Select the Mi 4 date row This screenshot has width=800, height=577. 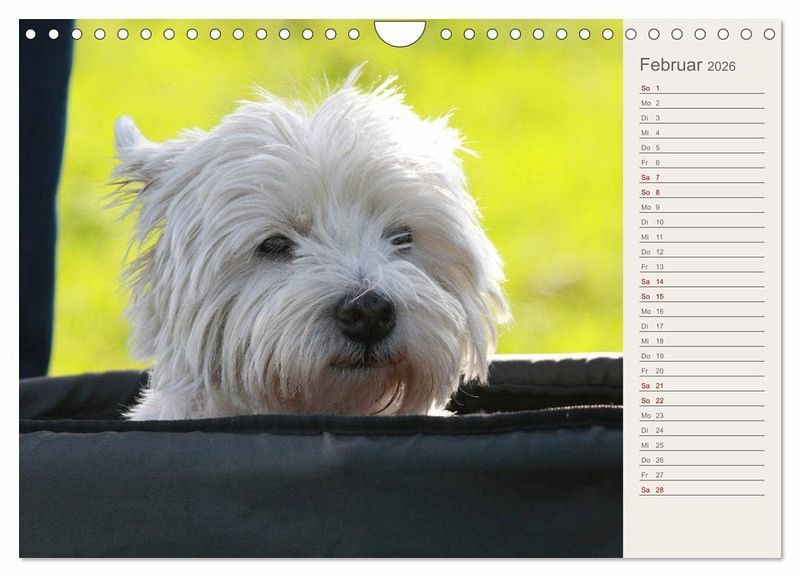click(702, 133)
